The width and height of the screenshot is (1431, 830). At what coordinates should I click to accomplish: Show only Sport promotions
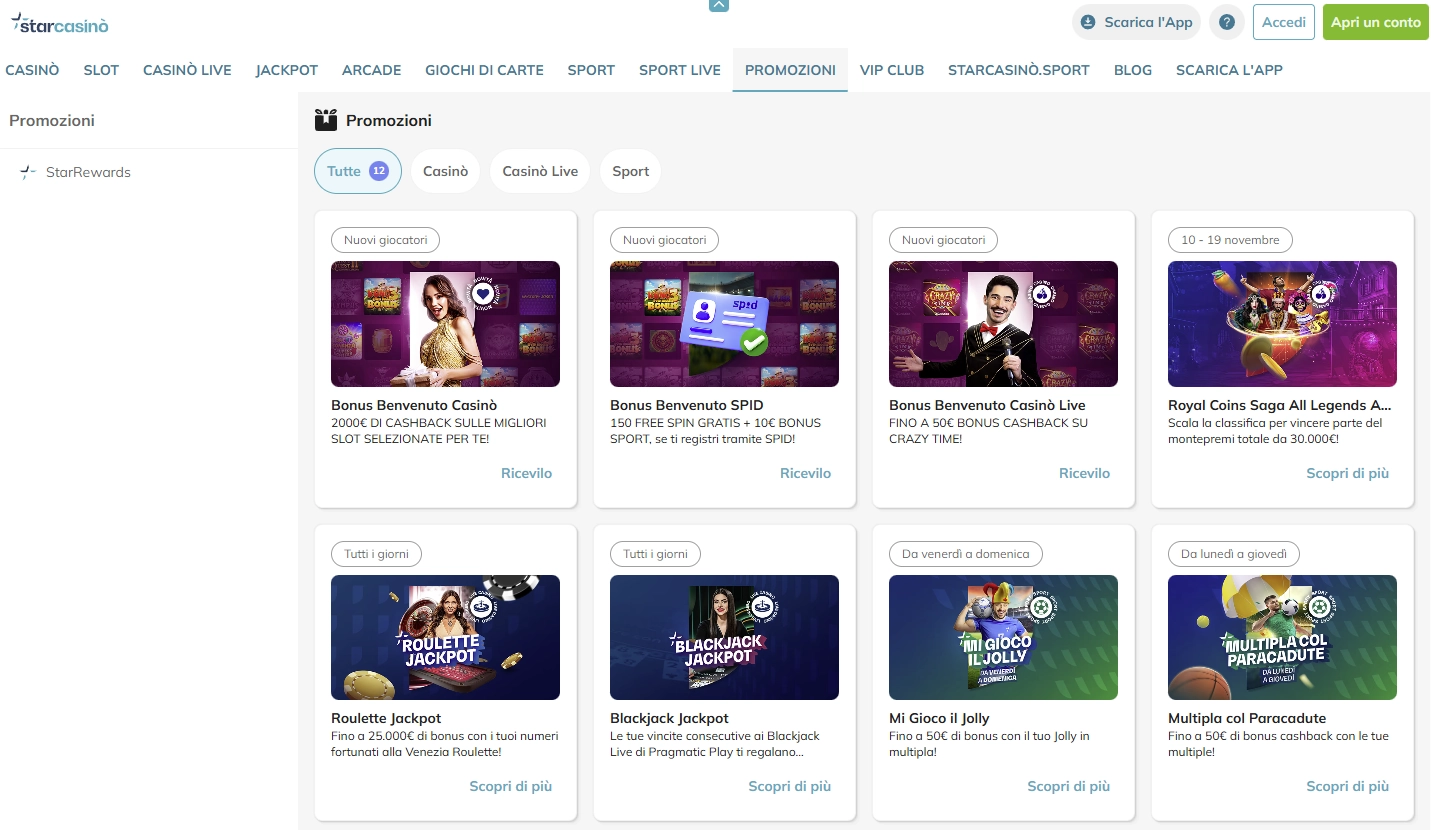point(630,170)
